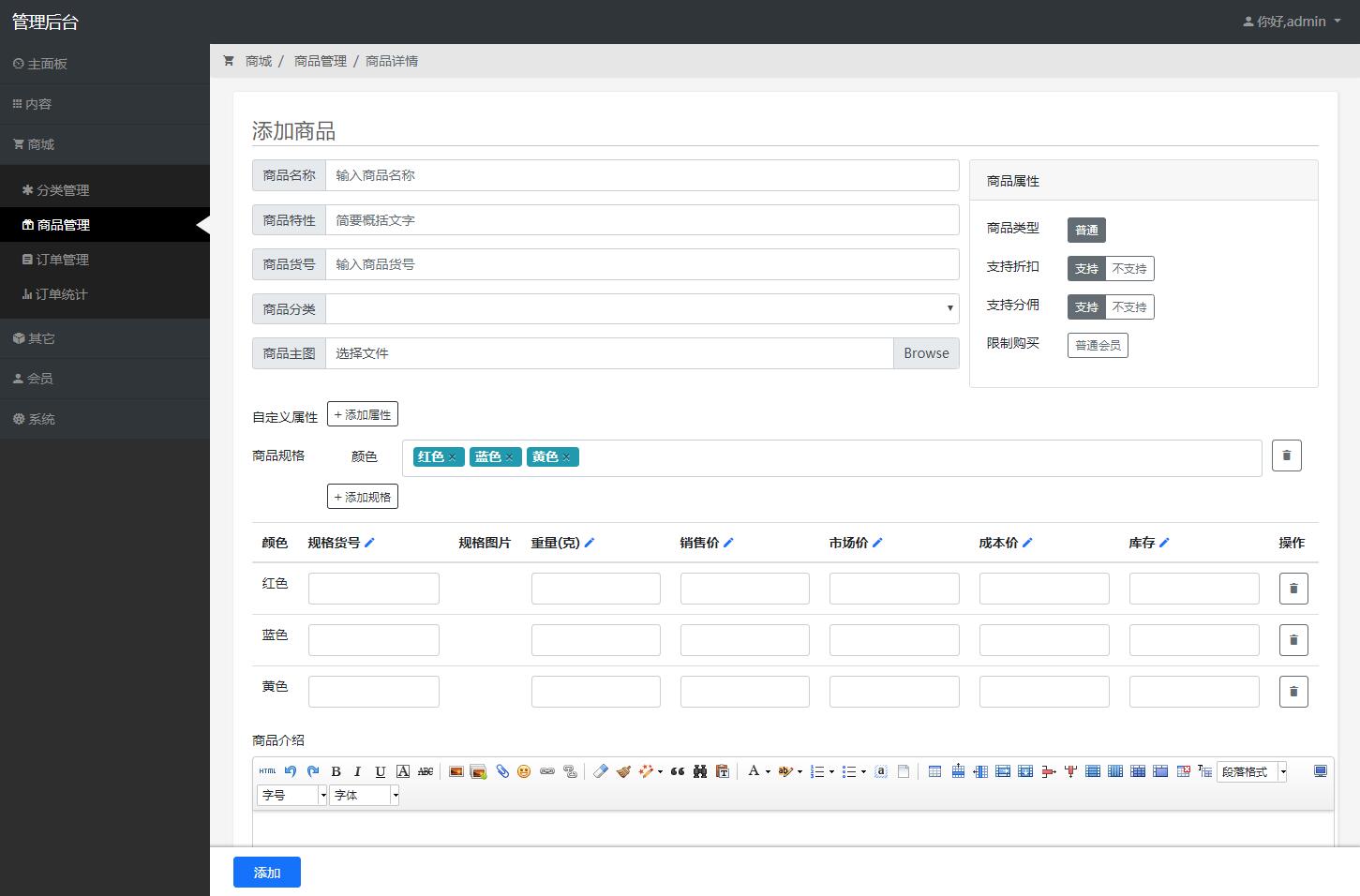
Task: Edit 库存 column with pencil icon
Action: [1164, 543]
